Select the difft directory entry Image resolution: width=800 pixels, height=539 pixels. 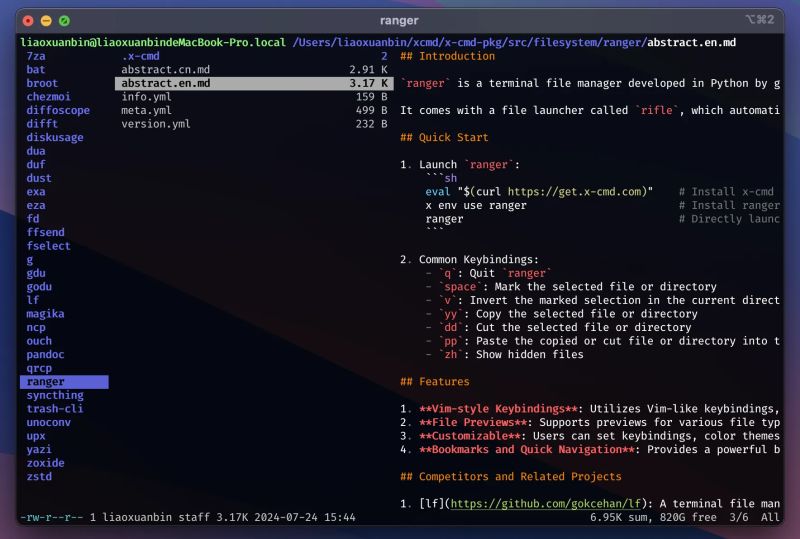click(x=42, y=124)
